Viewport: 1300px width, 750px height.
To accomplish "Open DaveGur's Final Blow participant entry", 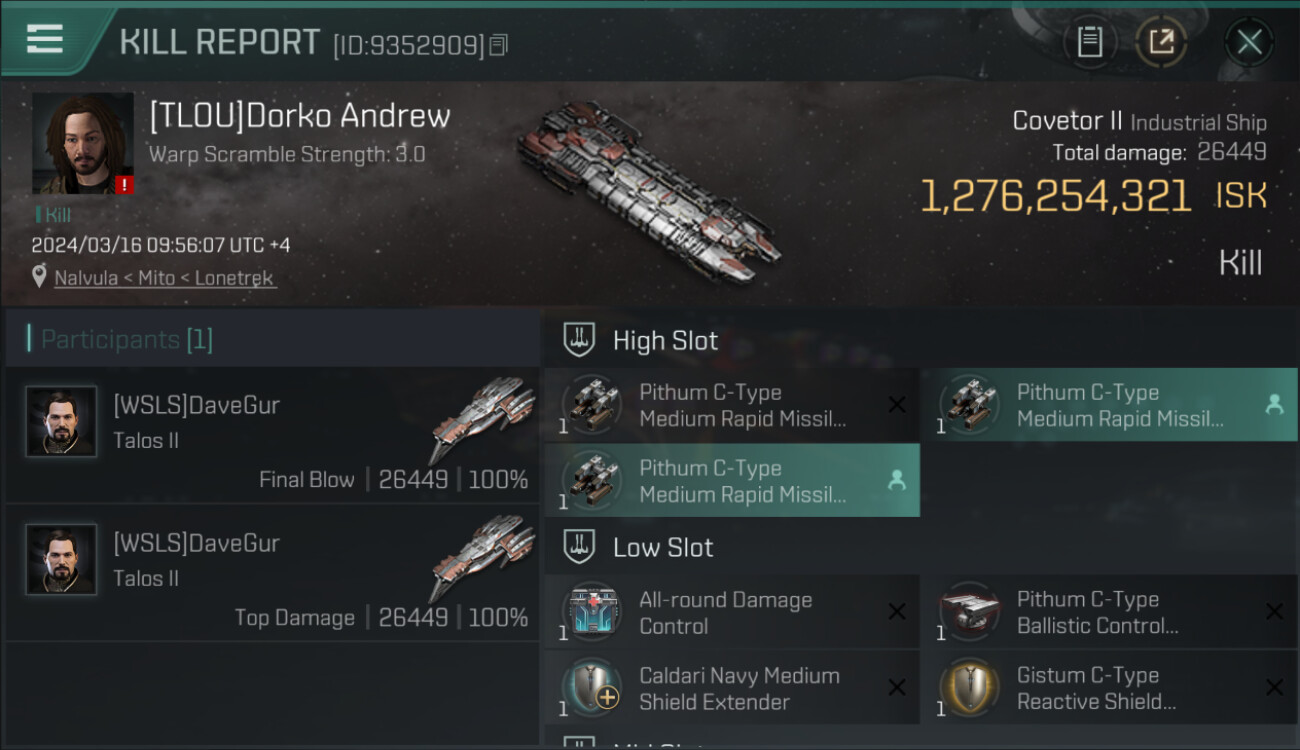I will [272, 436].
